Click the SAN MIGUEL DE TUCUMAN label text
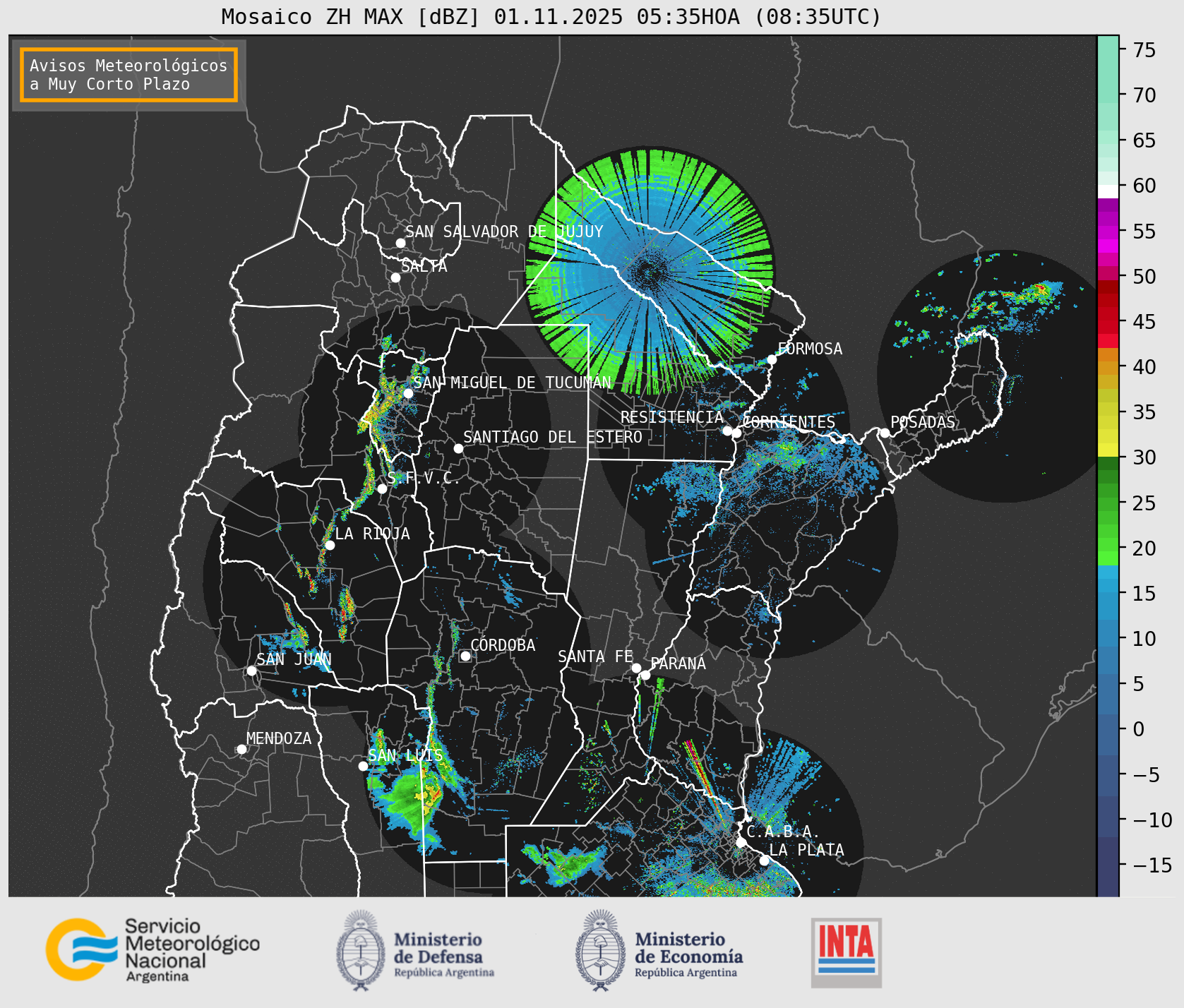This screenshot has height=1008, width=1184. pyautogui.click(x=513, y=383)
